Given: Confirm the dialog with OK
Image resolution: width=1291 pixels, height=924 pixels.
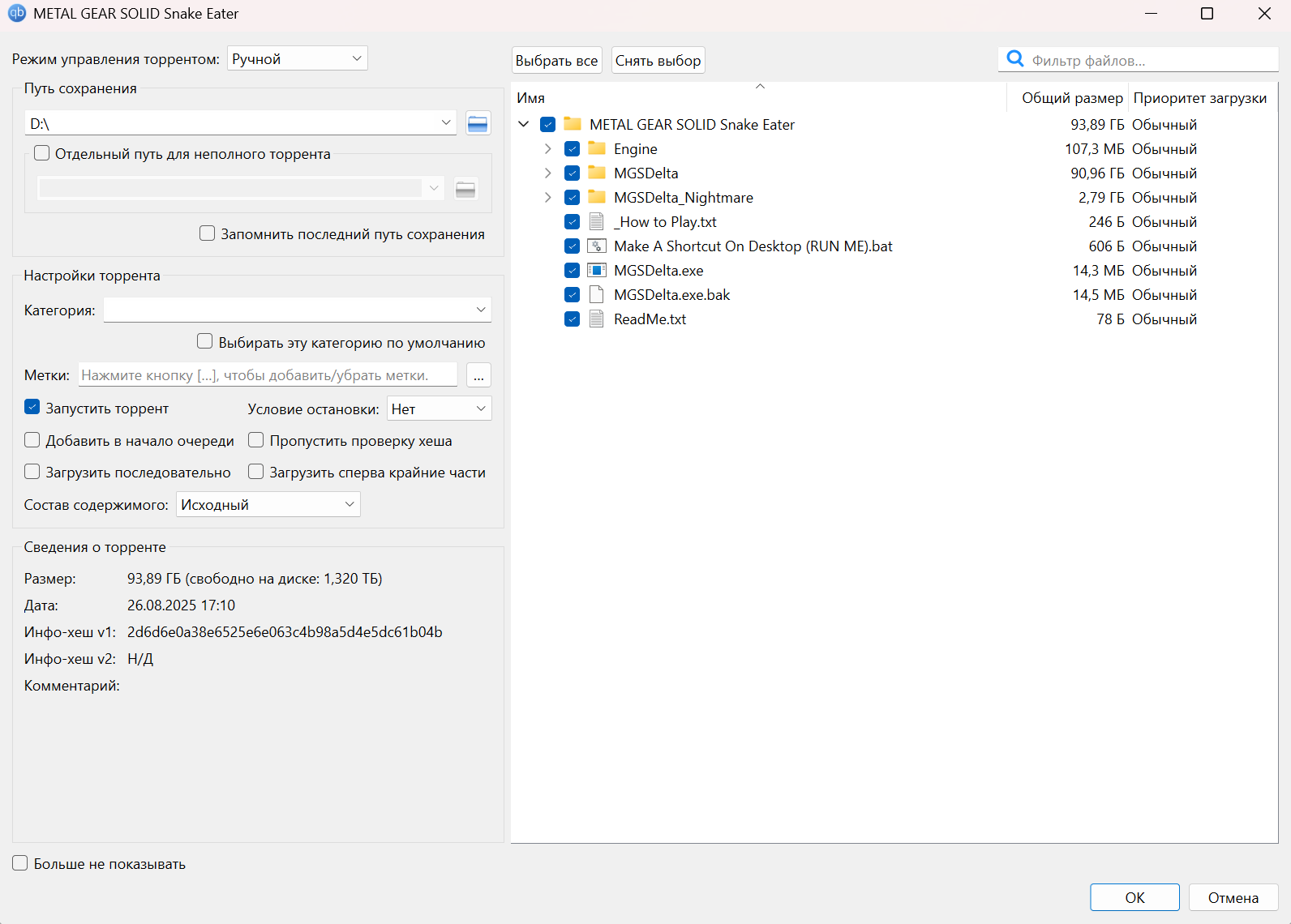Looking at the screenshot, I should coord(1134,897).
